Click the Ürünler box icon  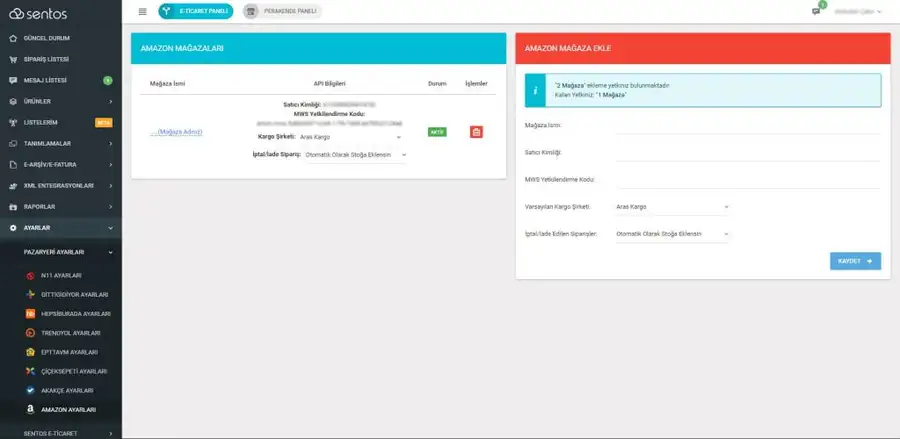pos(13,102)
